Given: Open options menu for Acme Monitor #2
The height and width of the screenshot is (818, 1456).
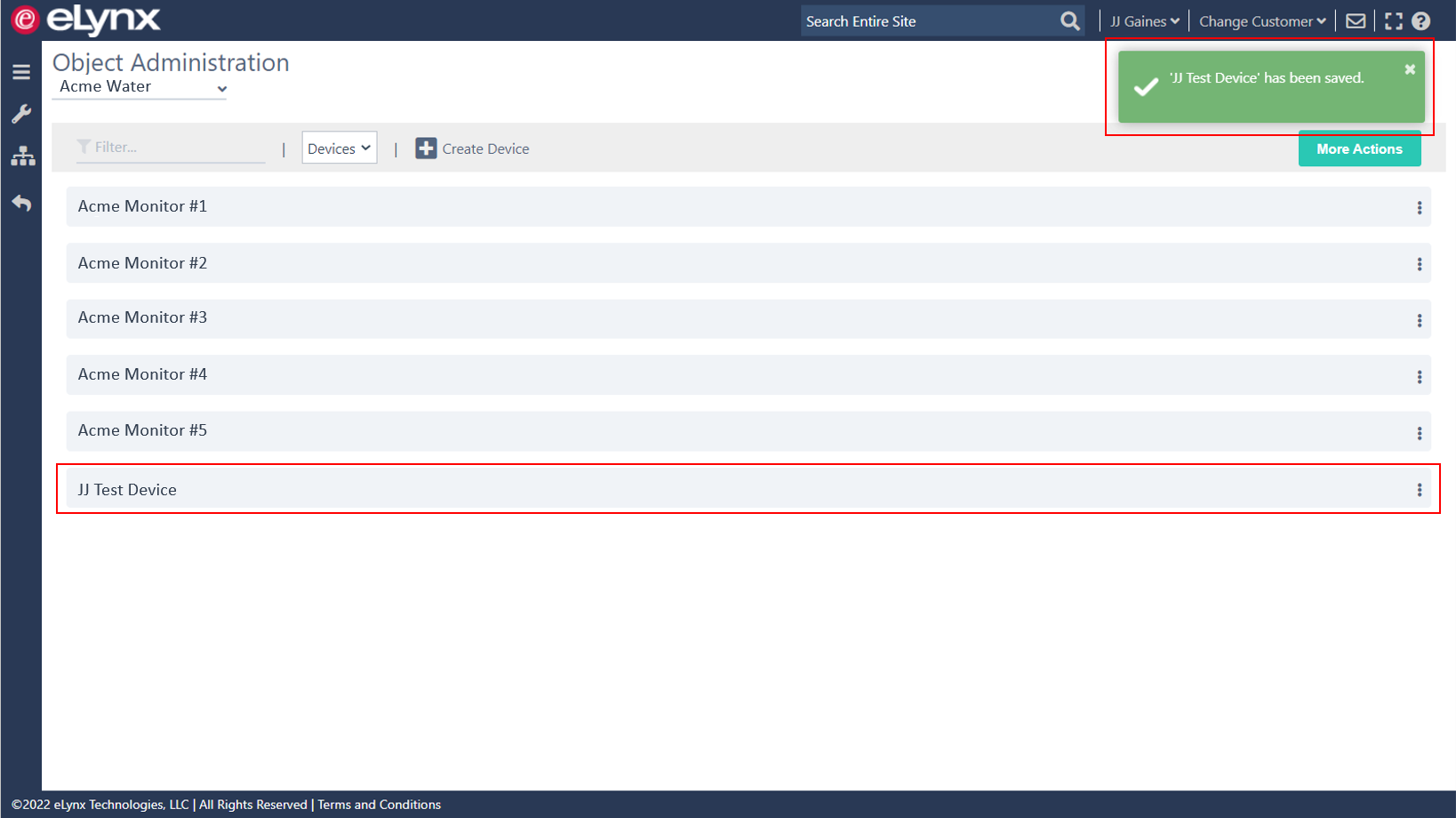Looking at the screenshot, I should (x=1419, y=264).
